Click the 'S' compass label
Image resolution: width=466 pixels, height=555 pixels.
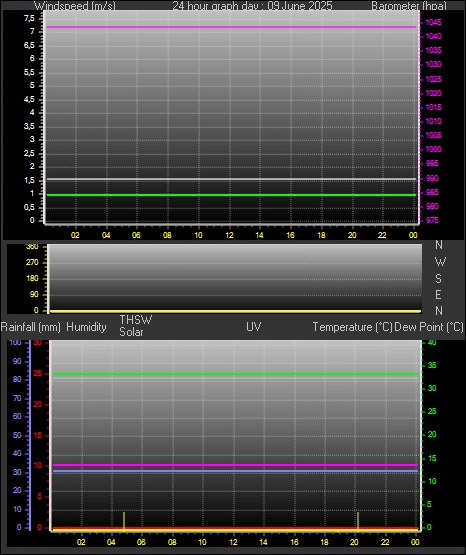point(438,279)
